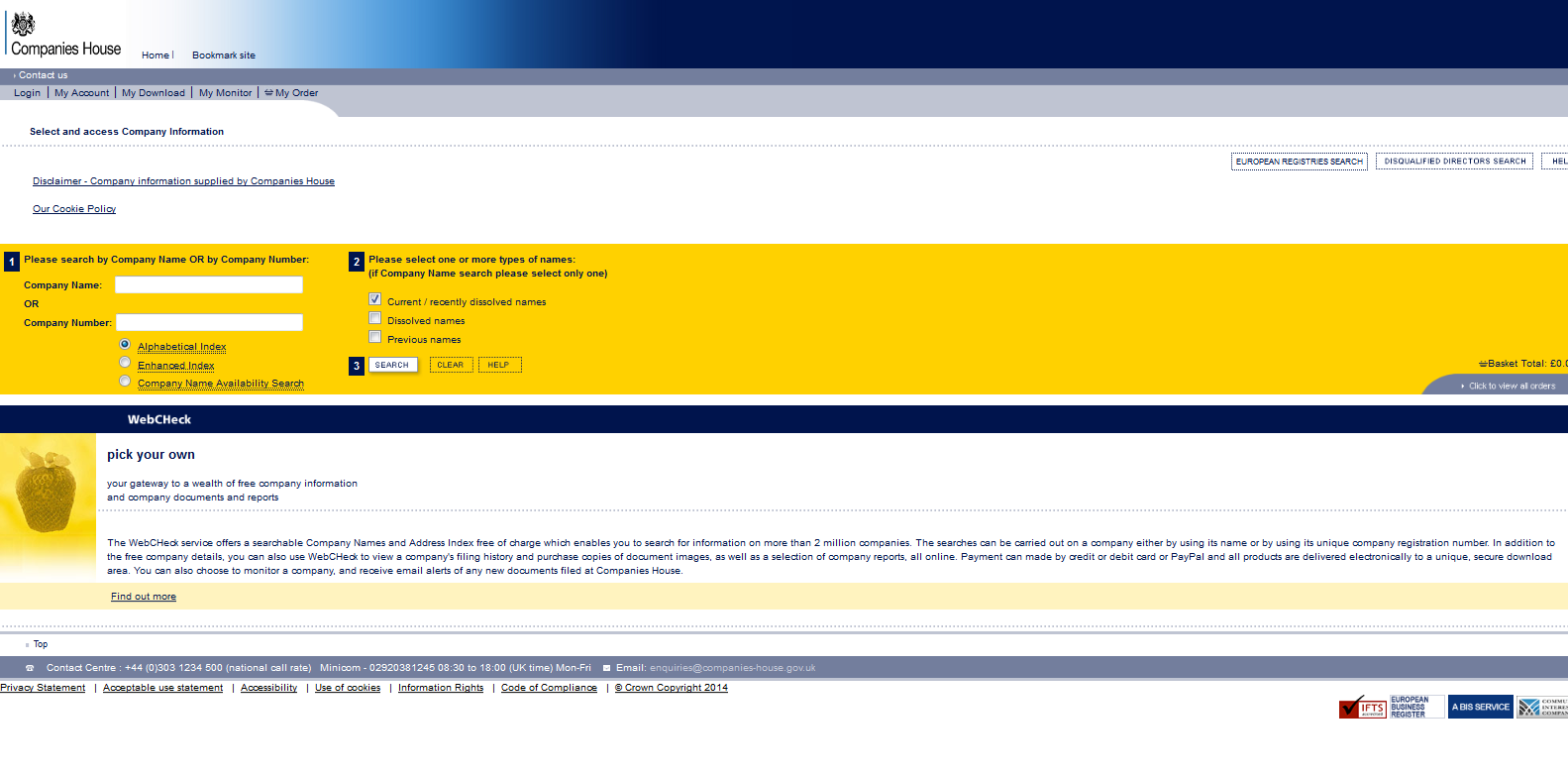Image resolution: width=1568 pixels, height=777 pixels.
Task: Open Disqualified Directors Search
Action: 1455,162
